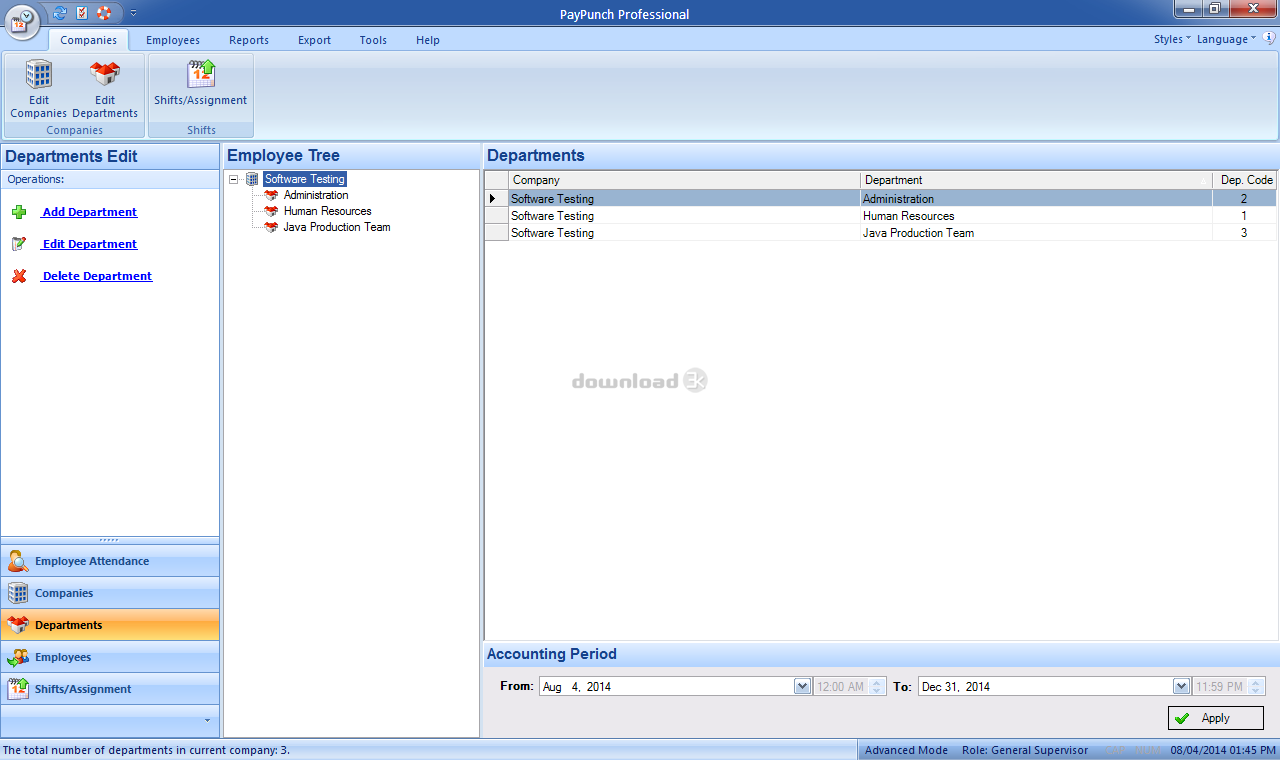Open Shifts/Assignment from the ribbon
The image size is (1280, 760).
pos(200,83)
